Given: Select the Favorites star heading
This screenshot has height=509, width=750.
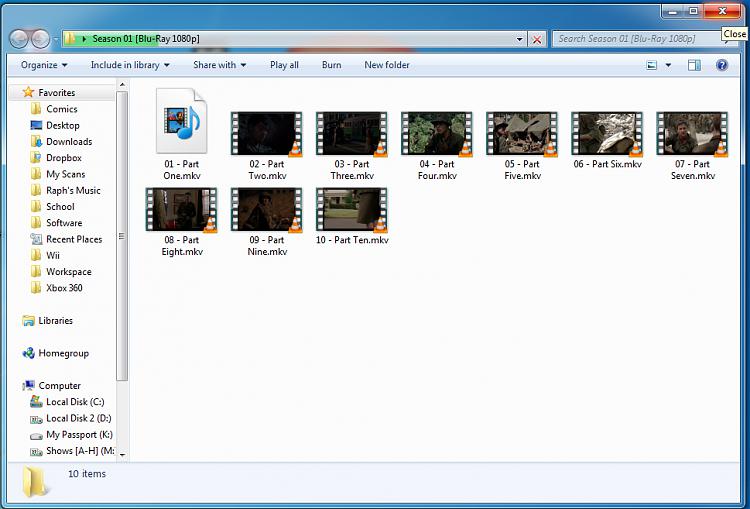Looking at the screenshot, I should pyautogui.click(x=49, y=92).
